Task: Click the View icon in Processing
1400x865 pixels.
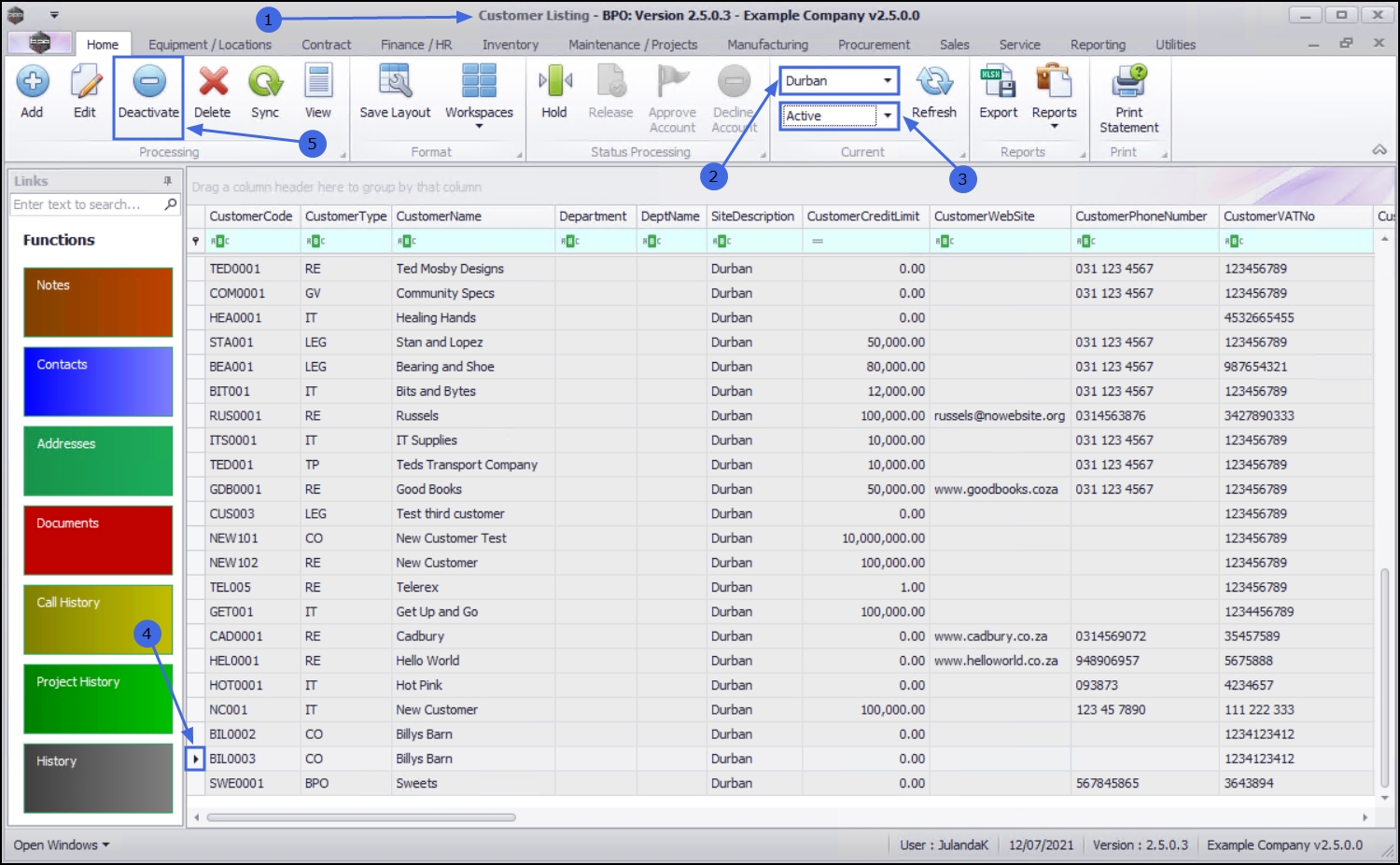Action: coord(318,82)
